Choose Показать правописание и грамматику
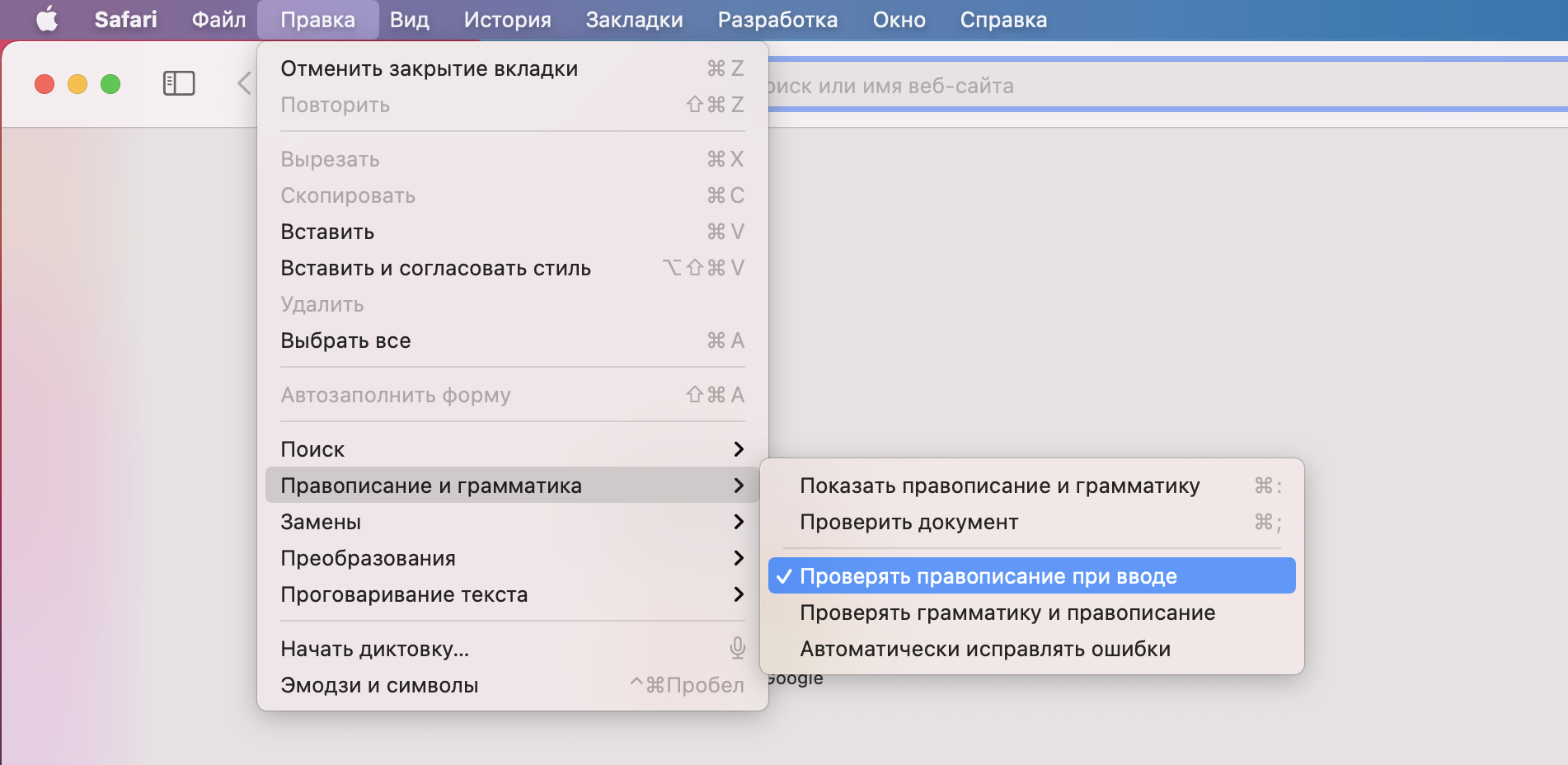This screenshot has width=1568, height=765. click(1032, 486)
